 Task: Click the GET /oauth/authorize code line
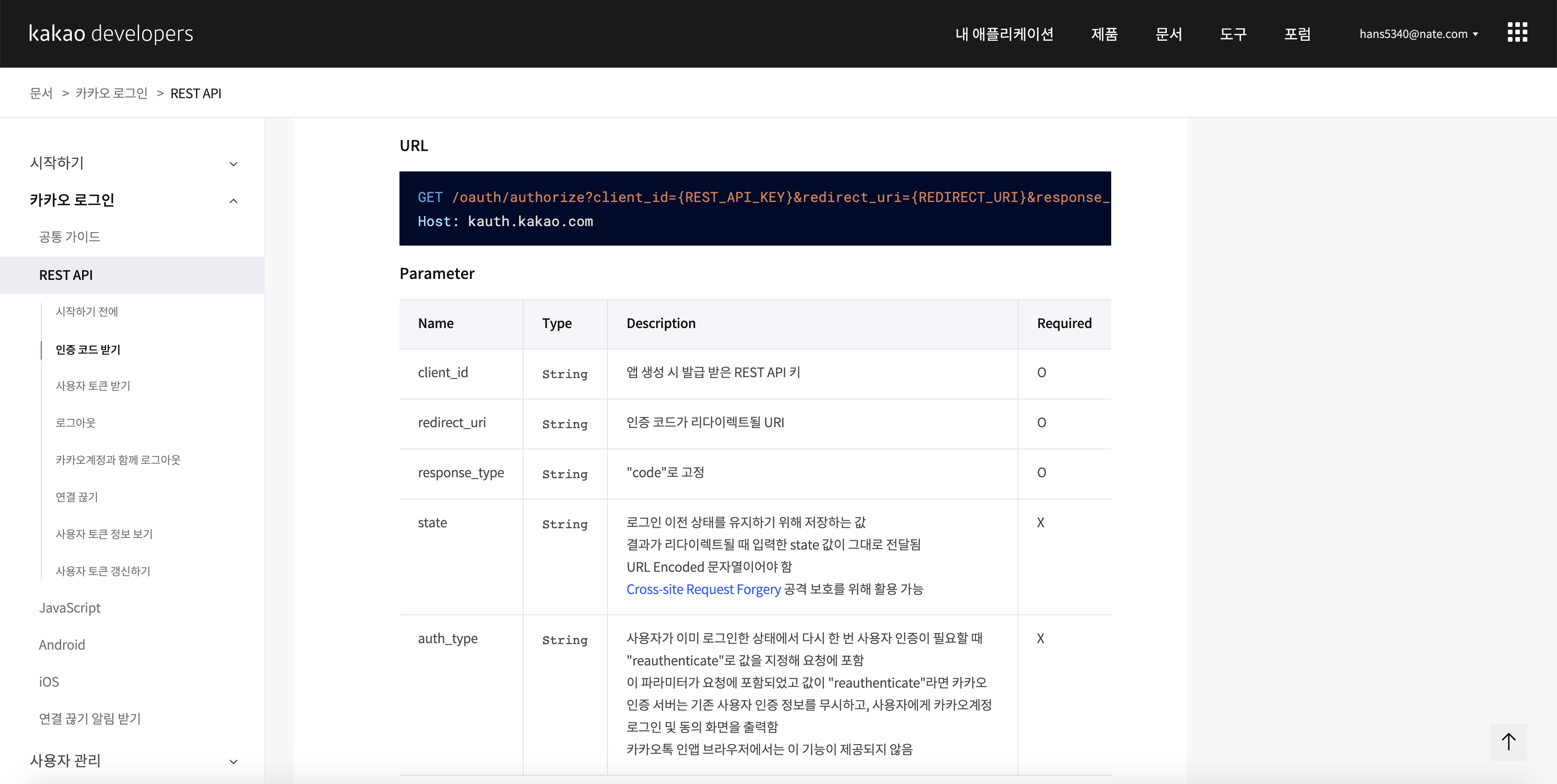coord(763,197)
